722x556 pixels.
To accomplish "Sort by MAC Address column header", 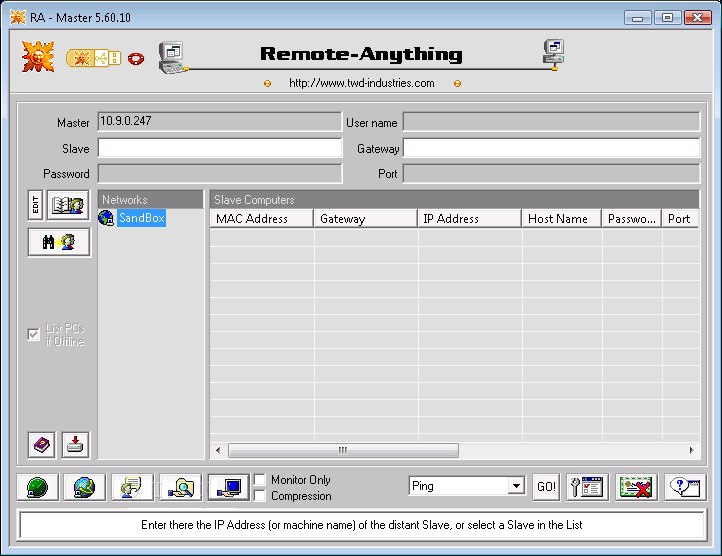I will (262, 219).
